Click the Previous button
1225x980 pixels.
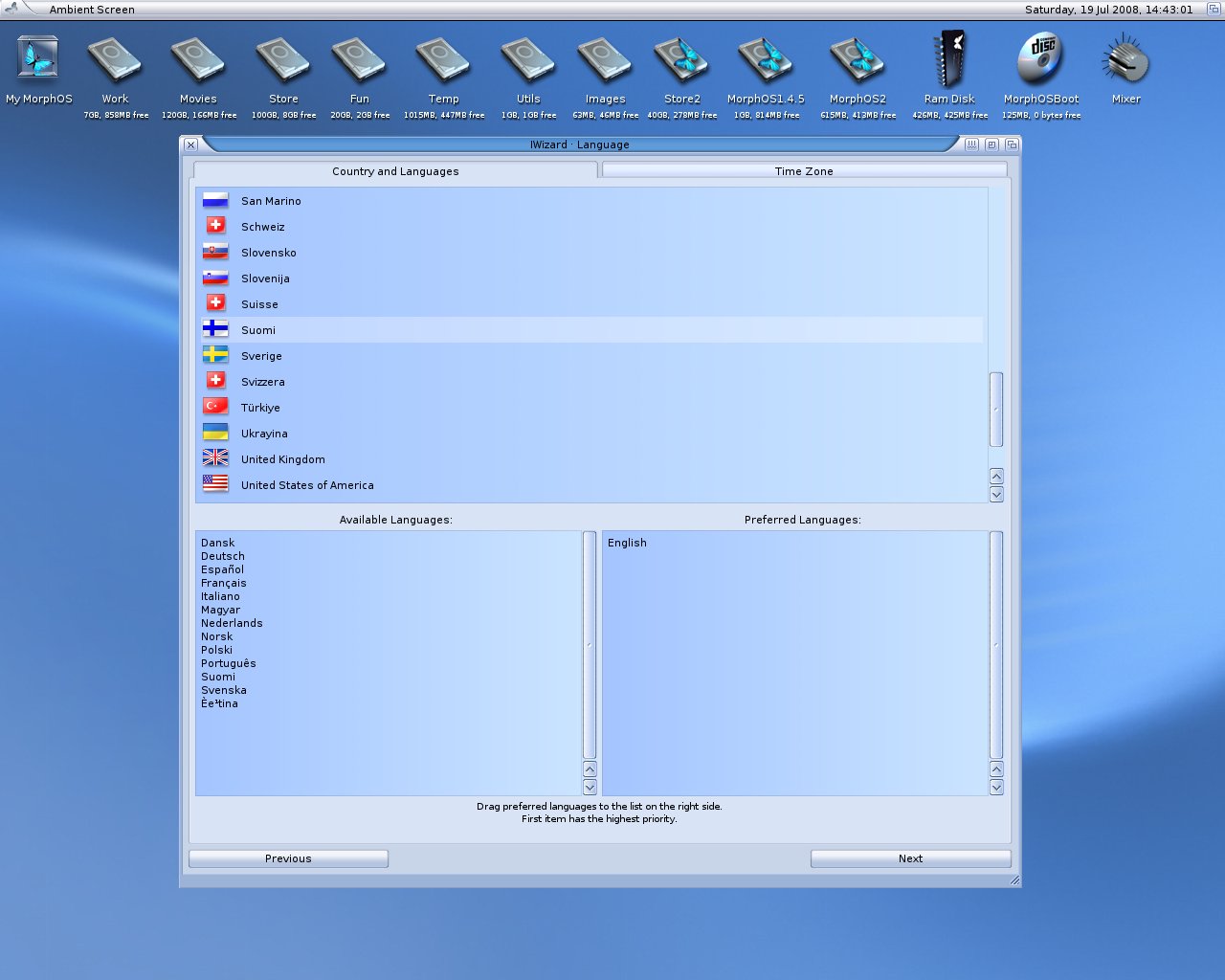(288, 858)
